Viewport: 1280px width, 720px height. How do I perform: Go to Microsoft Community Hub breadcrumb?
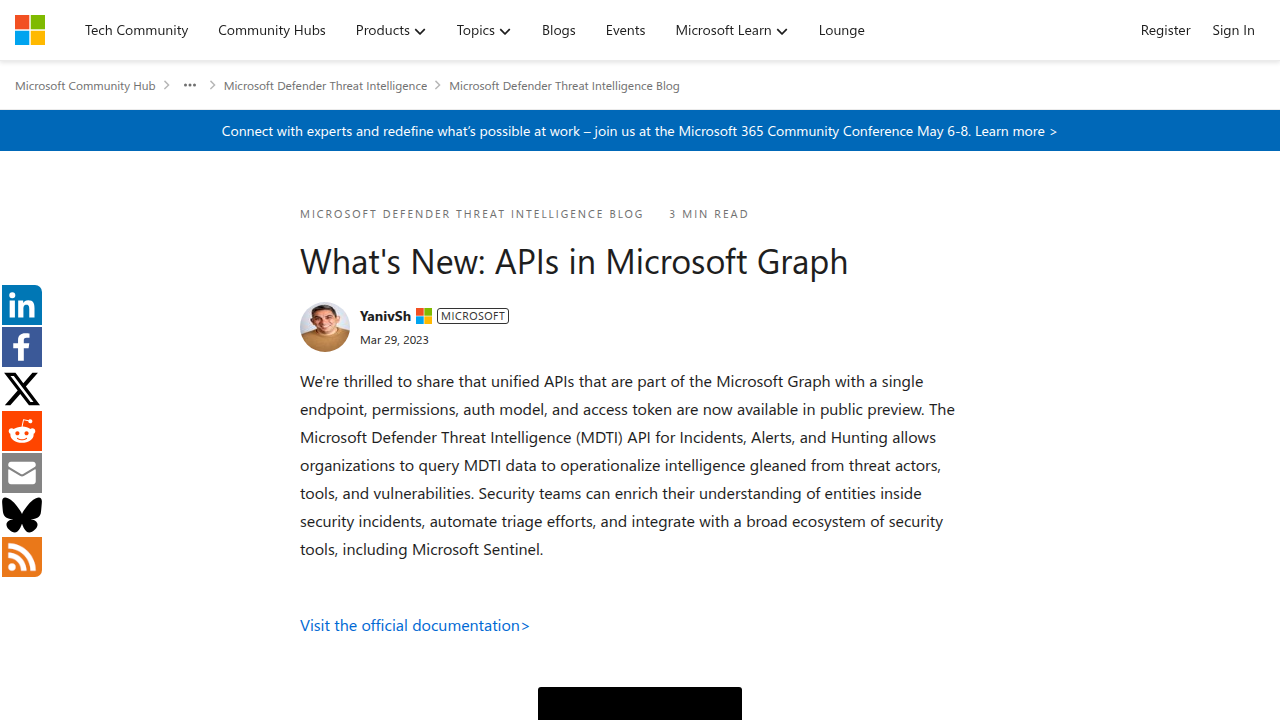point(85,86)
